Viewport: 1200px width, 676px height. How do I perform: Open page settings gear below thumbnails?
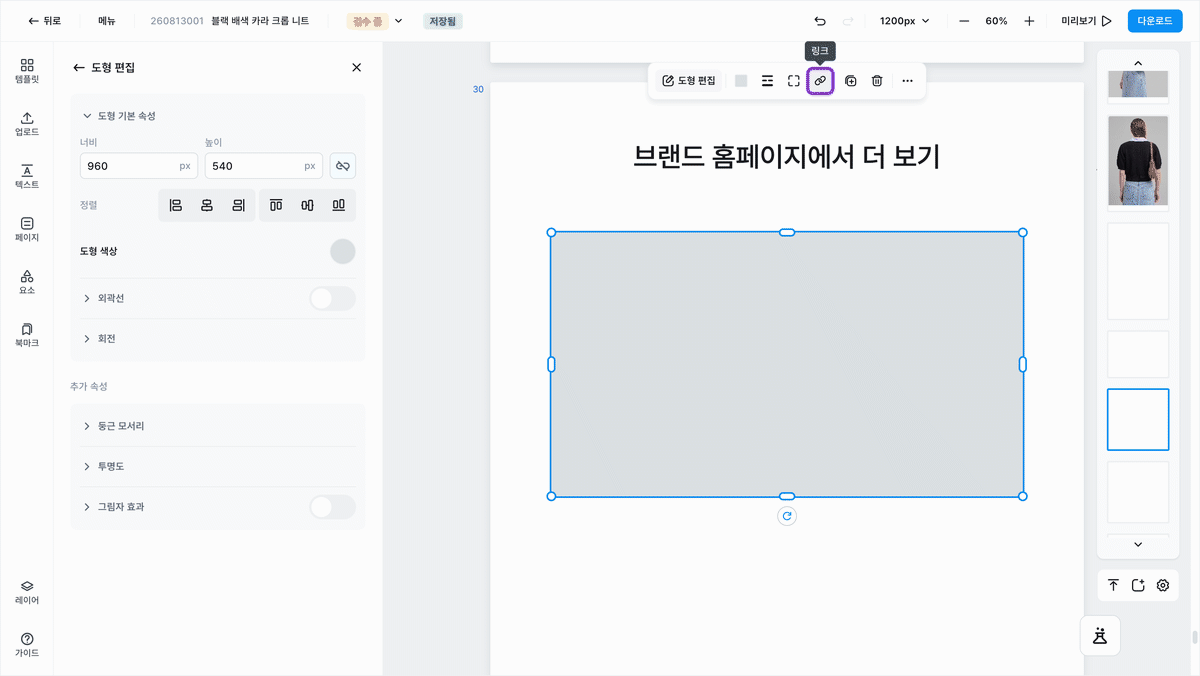pyautogui.click(x=1163, y=585)
